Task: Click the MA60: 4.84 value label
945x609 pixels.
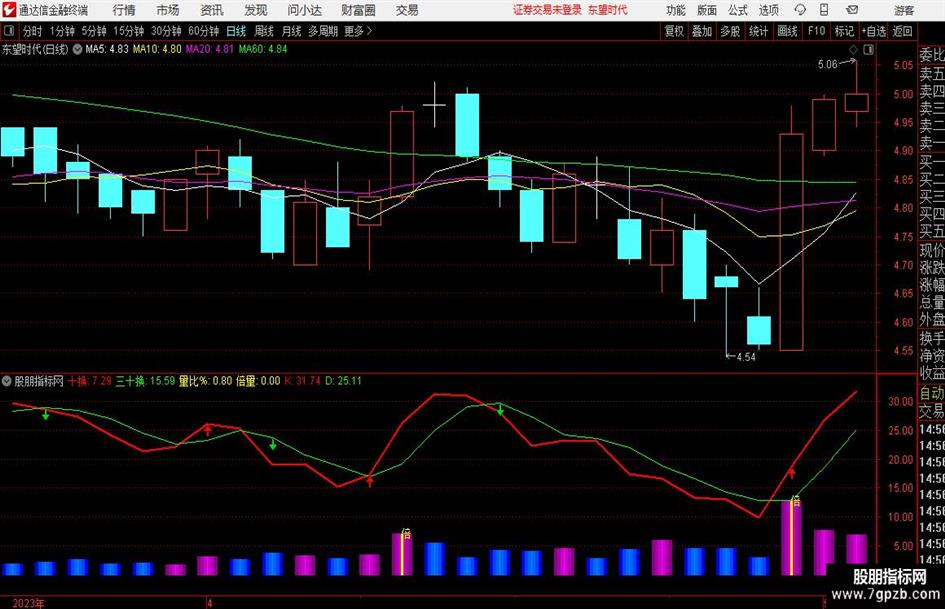Action: [263, 49]
